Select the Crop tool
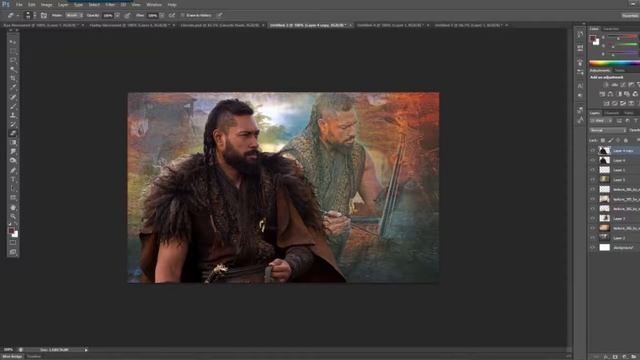640x360 pixels. point(13,78)
